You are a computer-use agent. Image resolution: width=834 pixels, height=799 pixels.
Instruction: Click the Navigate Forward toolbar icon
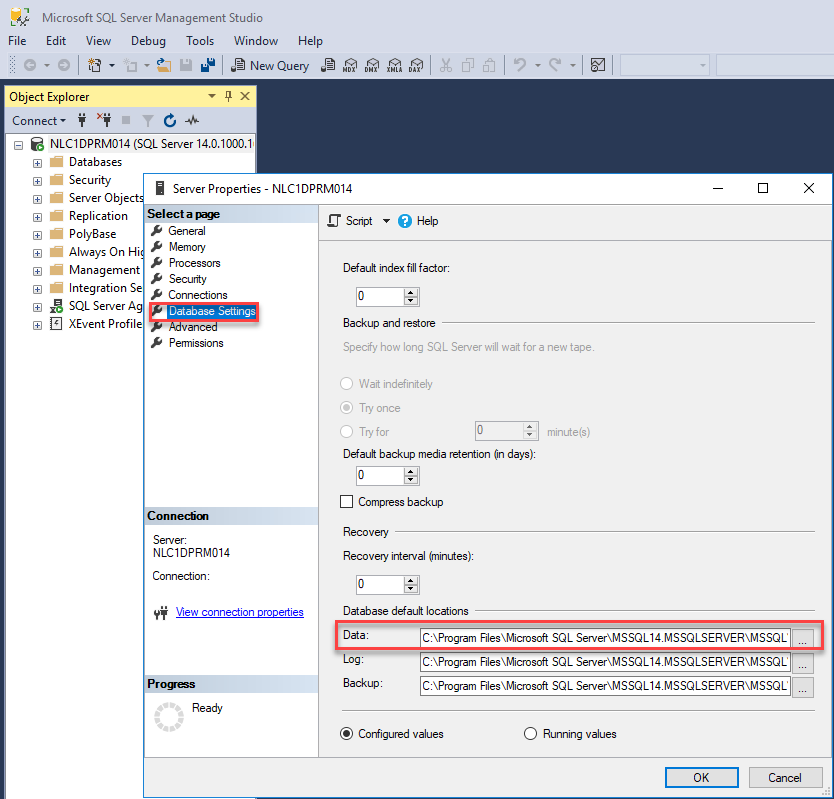coord(63,65)
